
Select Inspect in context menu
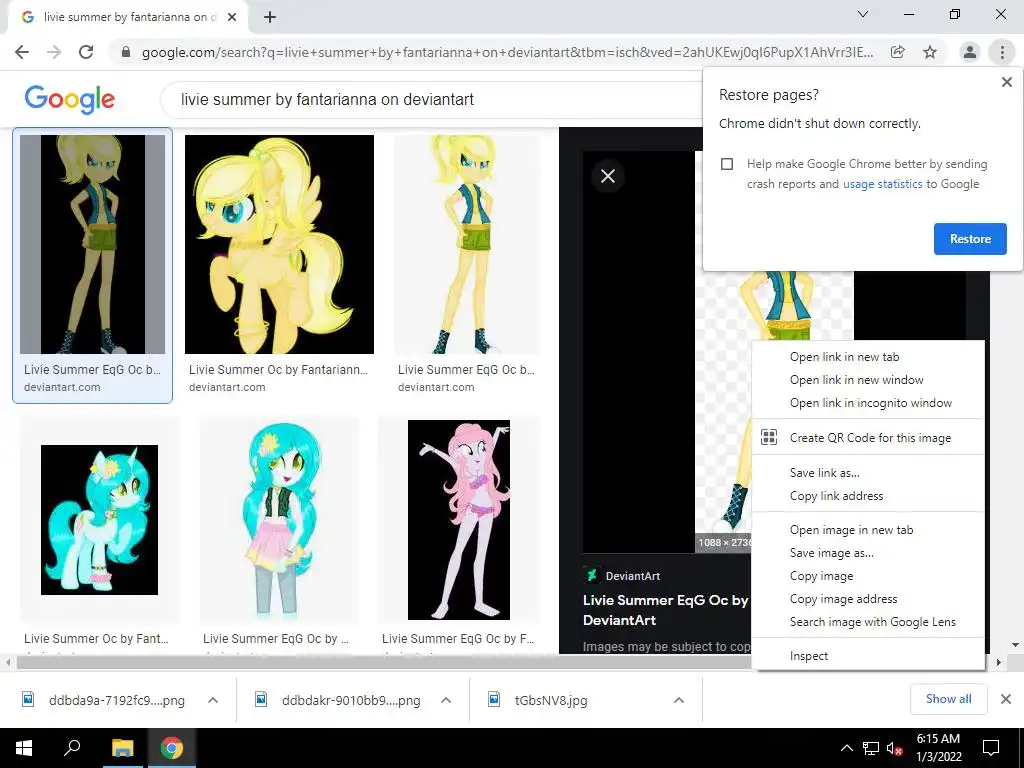tap(868, 656)
